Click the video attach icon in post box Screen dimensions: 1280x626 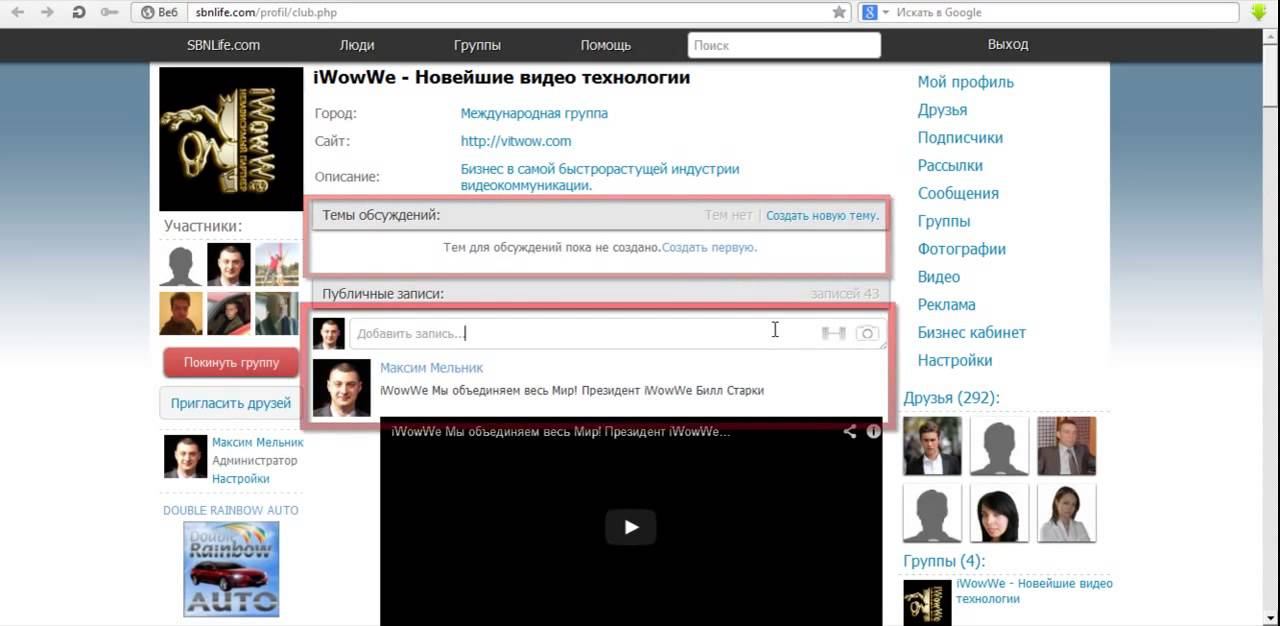tap(833, 333)
